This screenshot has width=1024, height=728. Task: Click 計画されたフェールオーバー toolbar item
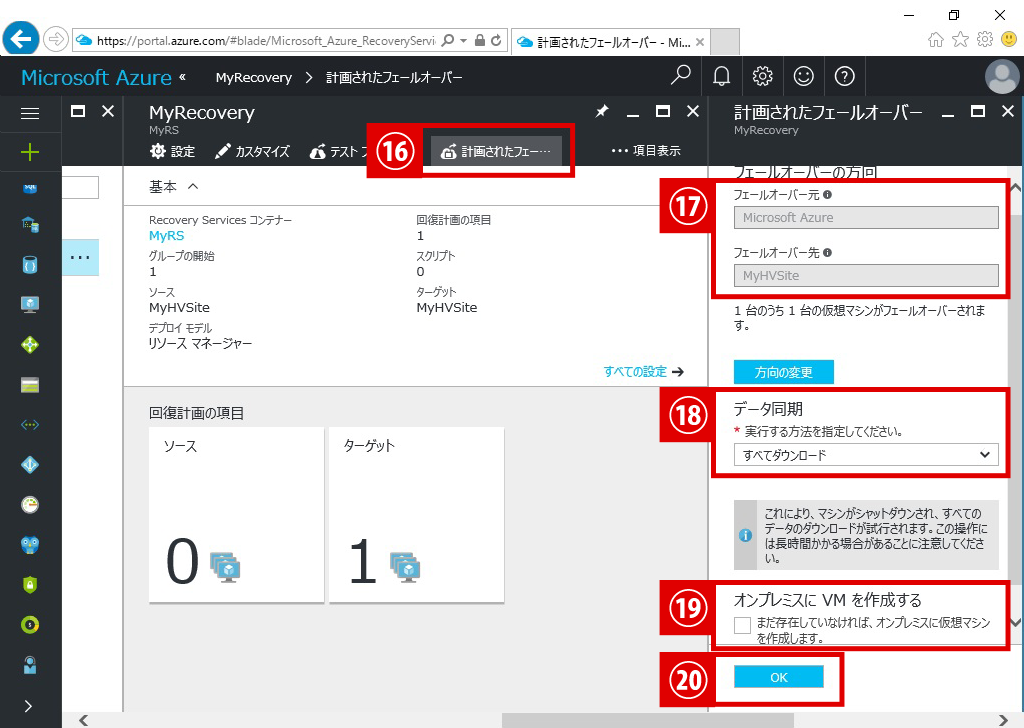point(496,151)
